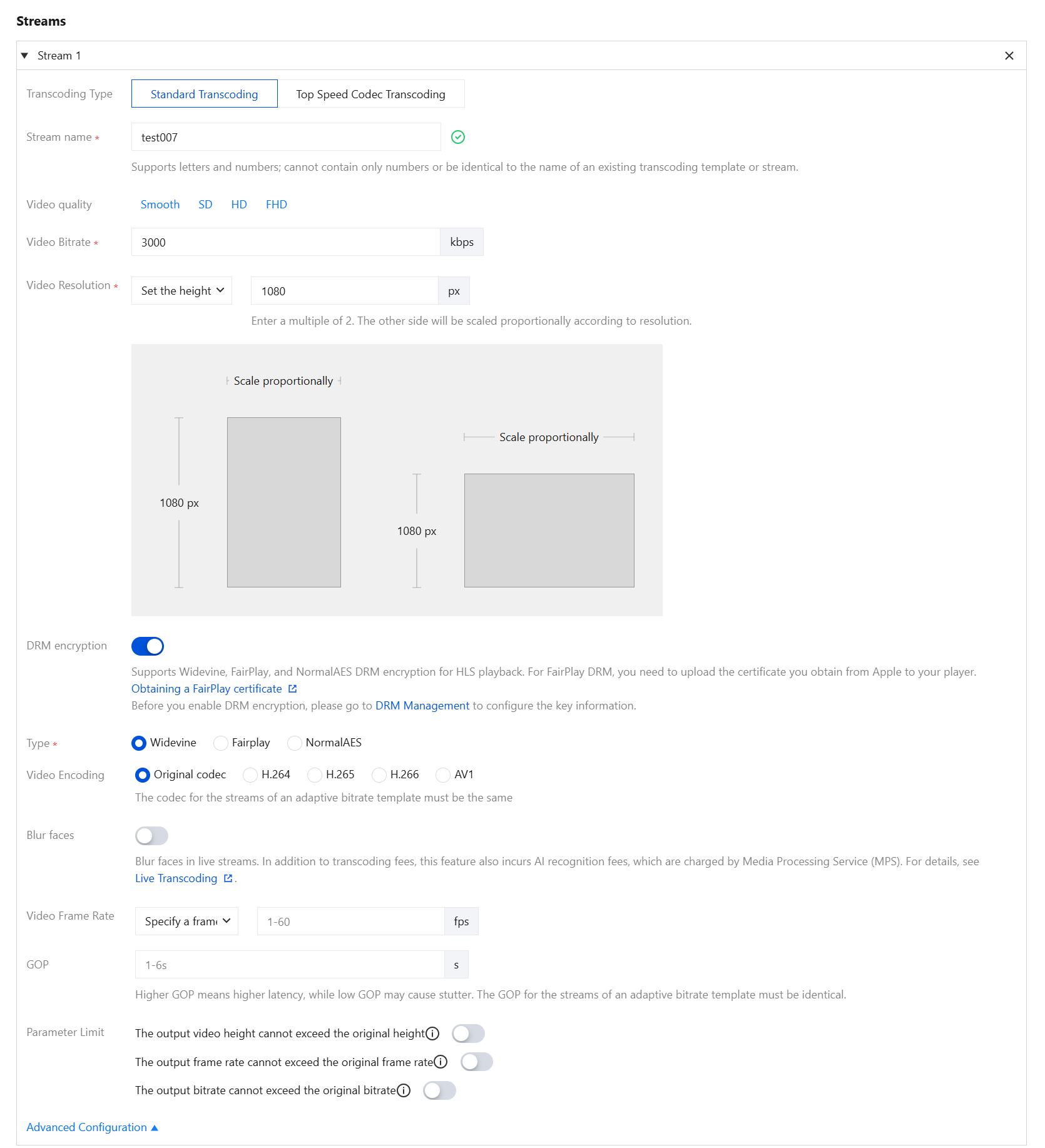
Task: Collapse the Stream 1 section triangle
Action: tap(24, 56)
